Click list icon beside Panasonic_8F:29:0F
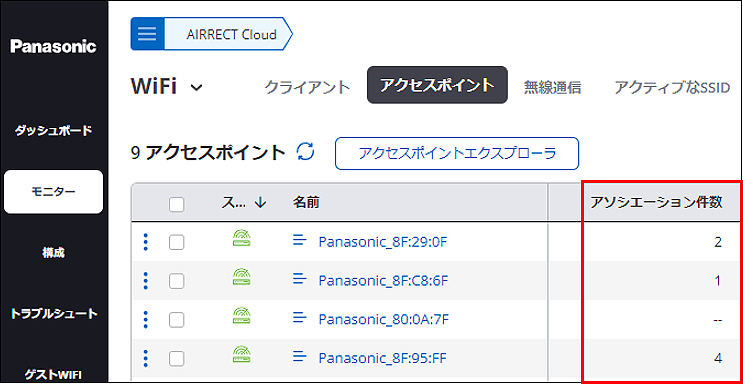 tap(299, 240)
